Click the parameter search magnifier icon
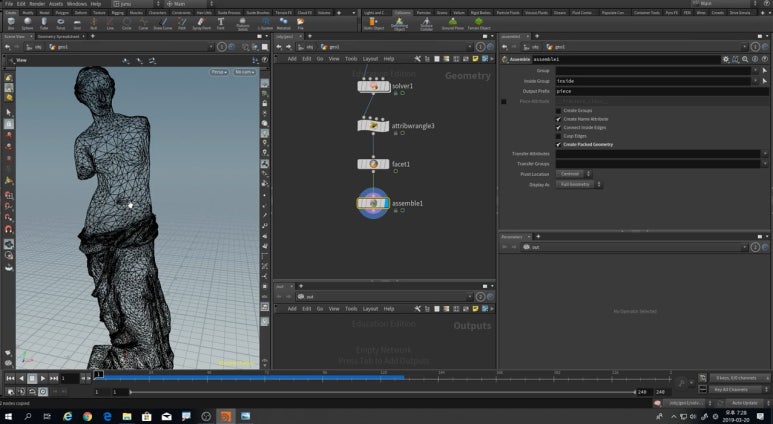 tap(745, 59)
